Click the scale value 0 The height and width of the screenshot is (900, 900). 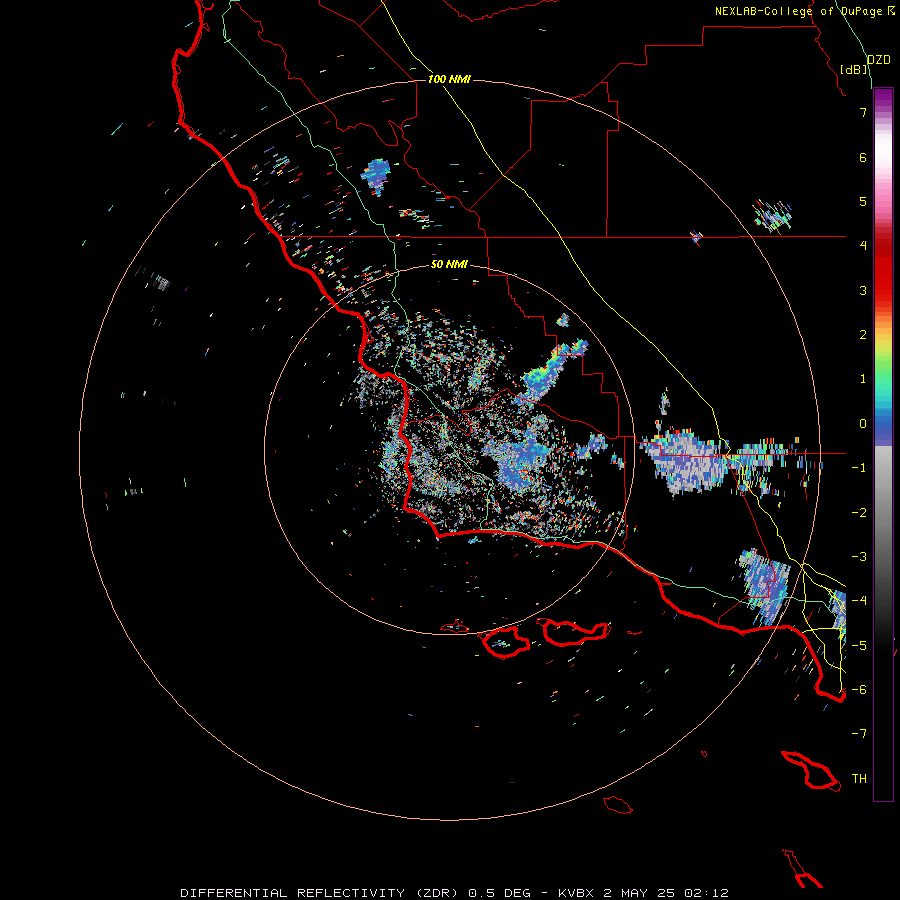863,424
